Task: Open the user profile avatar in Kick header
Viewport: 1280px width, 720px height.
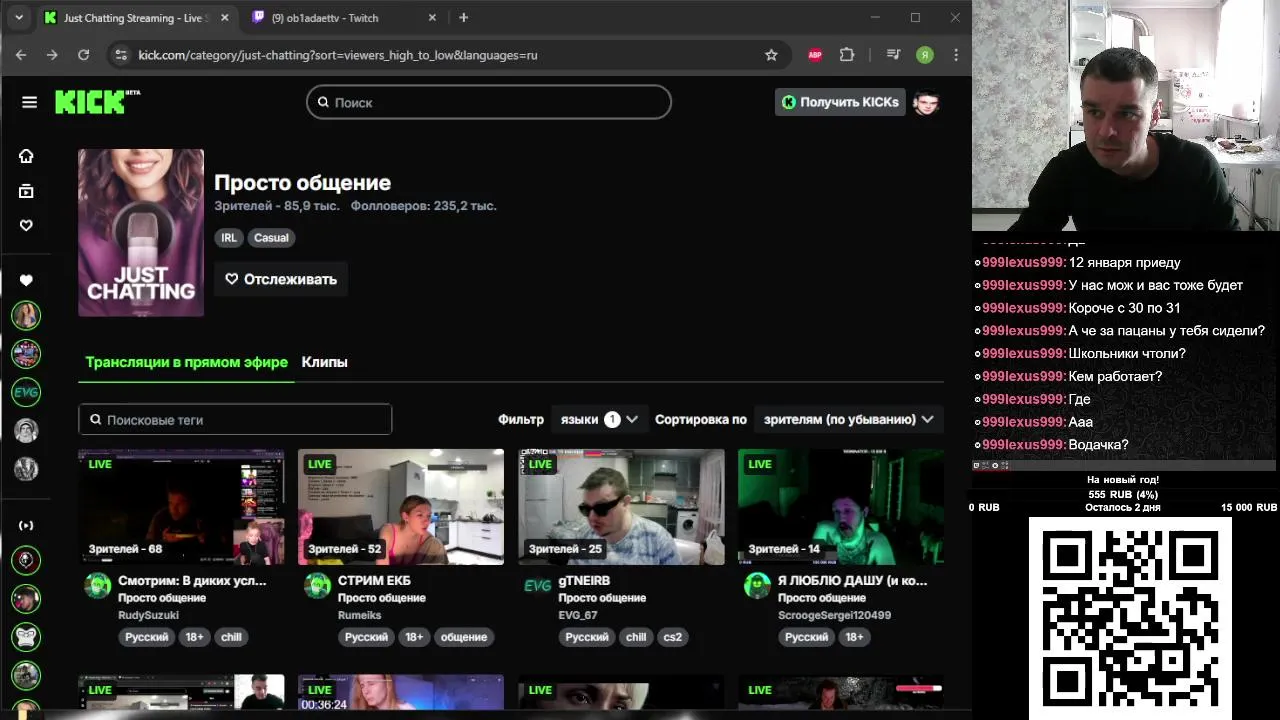Action: [926, 102]
